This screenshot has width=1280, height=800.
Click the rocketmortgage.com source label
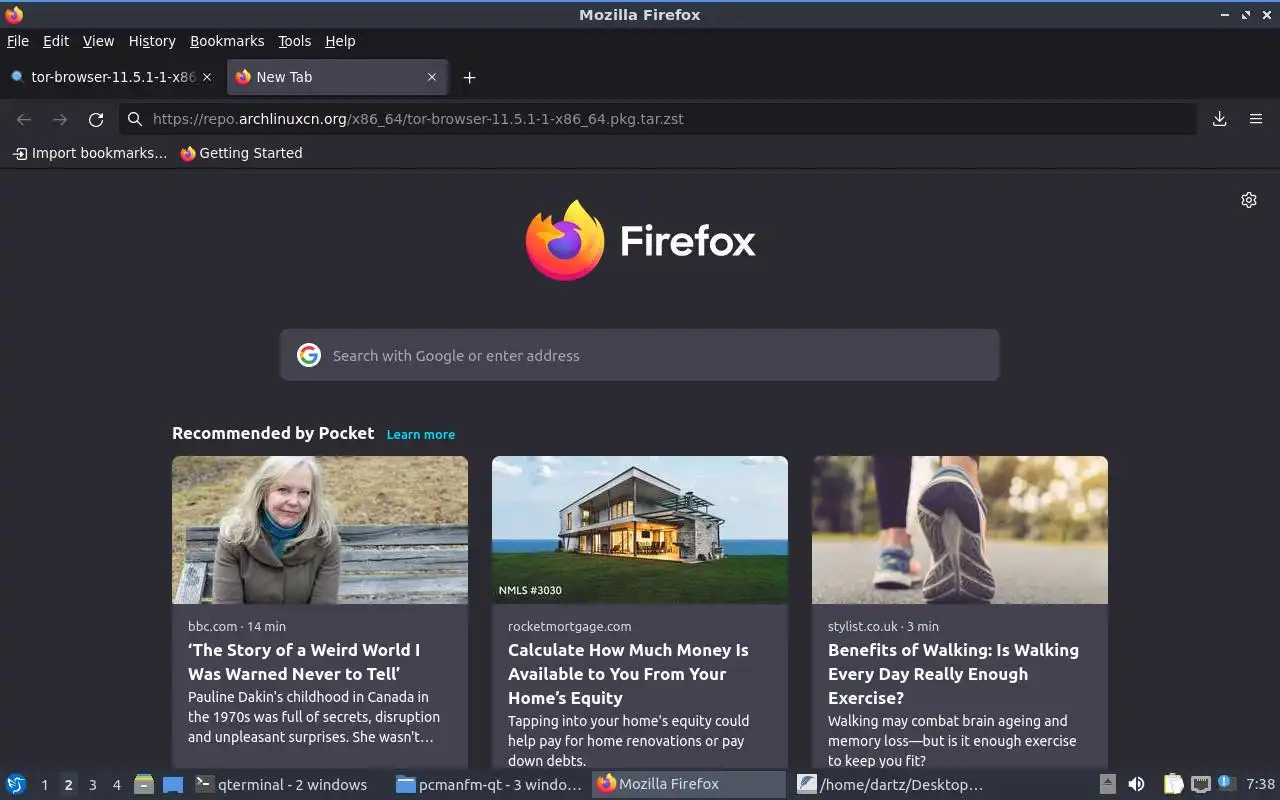point(569,626)
